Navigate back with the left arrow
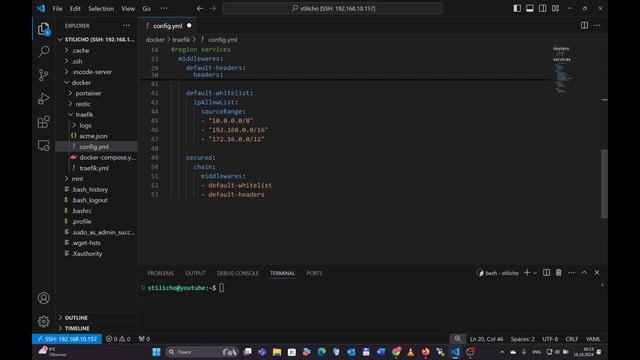Screen dimensions: 640x360 200,8
